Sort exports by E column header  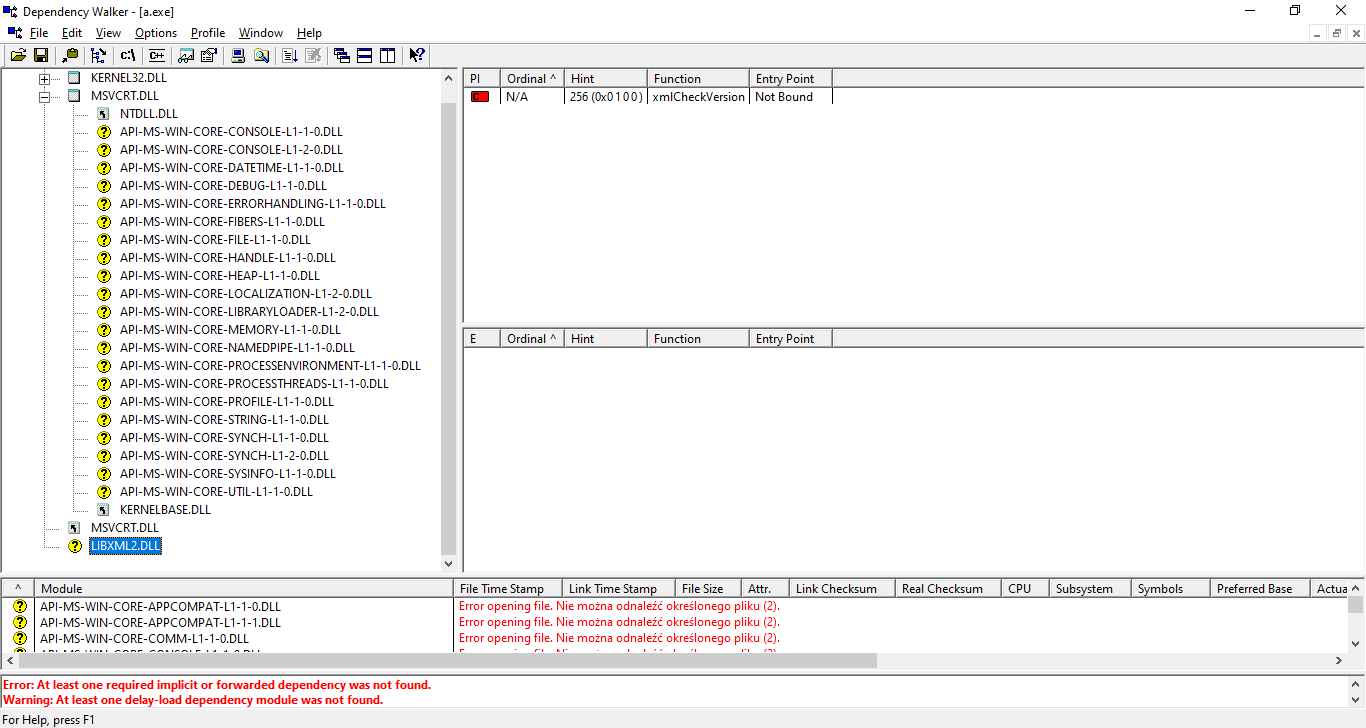tap(481, 339)
